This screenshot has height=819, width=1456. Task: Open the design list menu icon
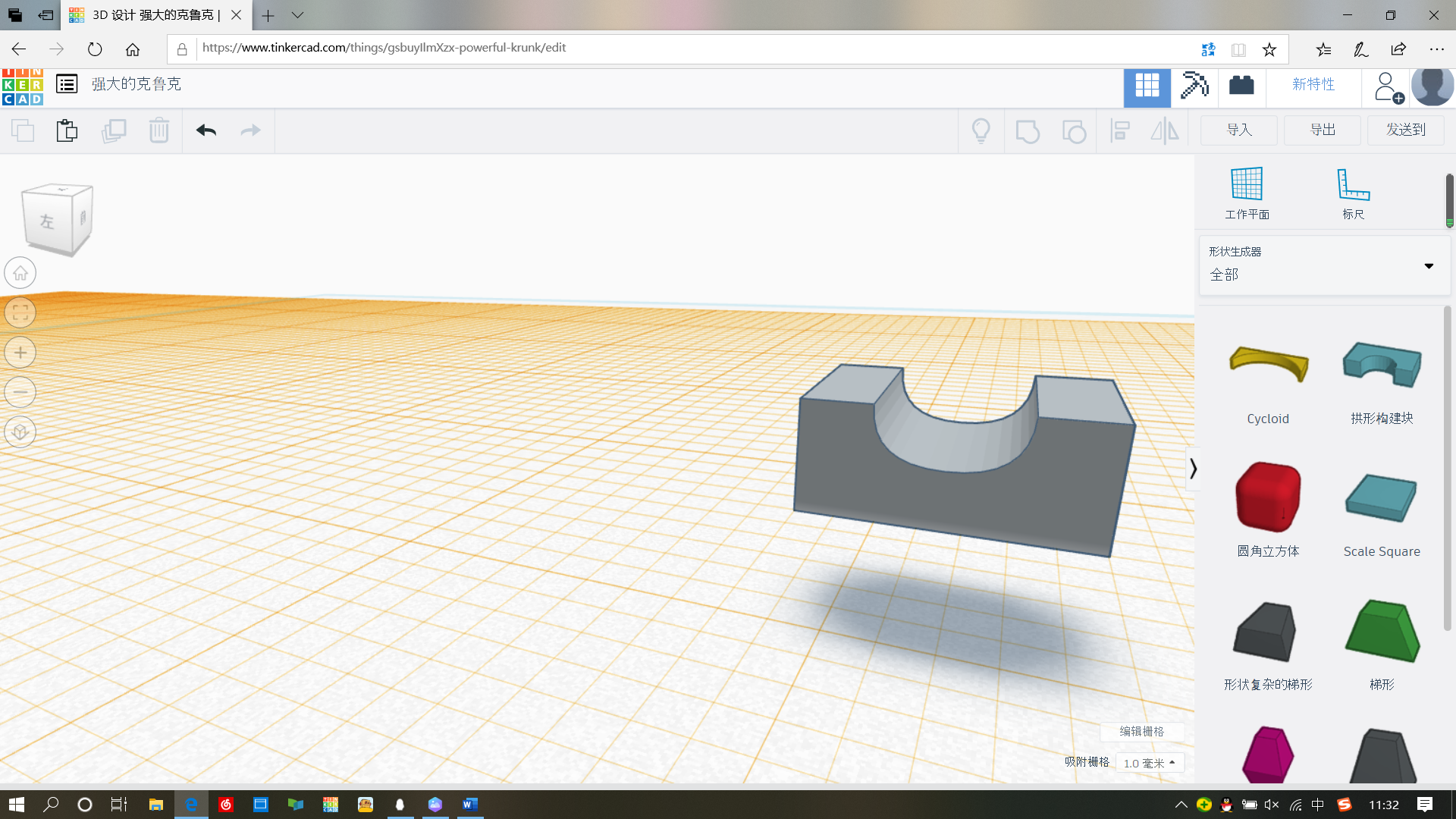pos(67,84)
